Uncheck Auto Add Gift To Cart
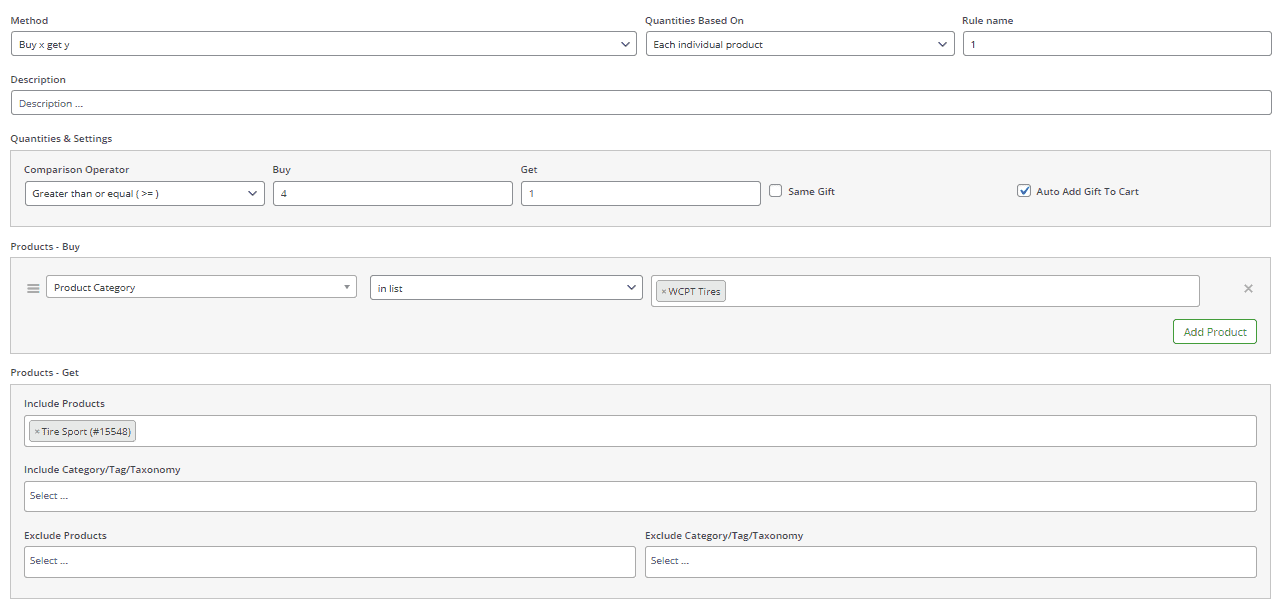The height and width of the screenshot is (614, 1278). (x=1024, y=191)
